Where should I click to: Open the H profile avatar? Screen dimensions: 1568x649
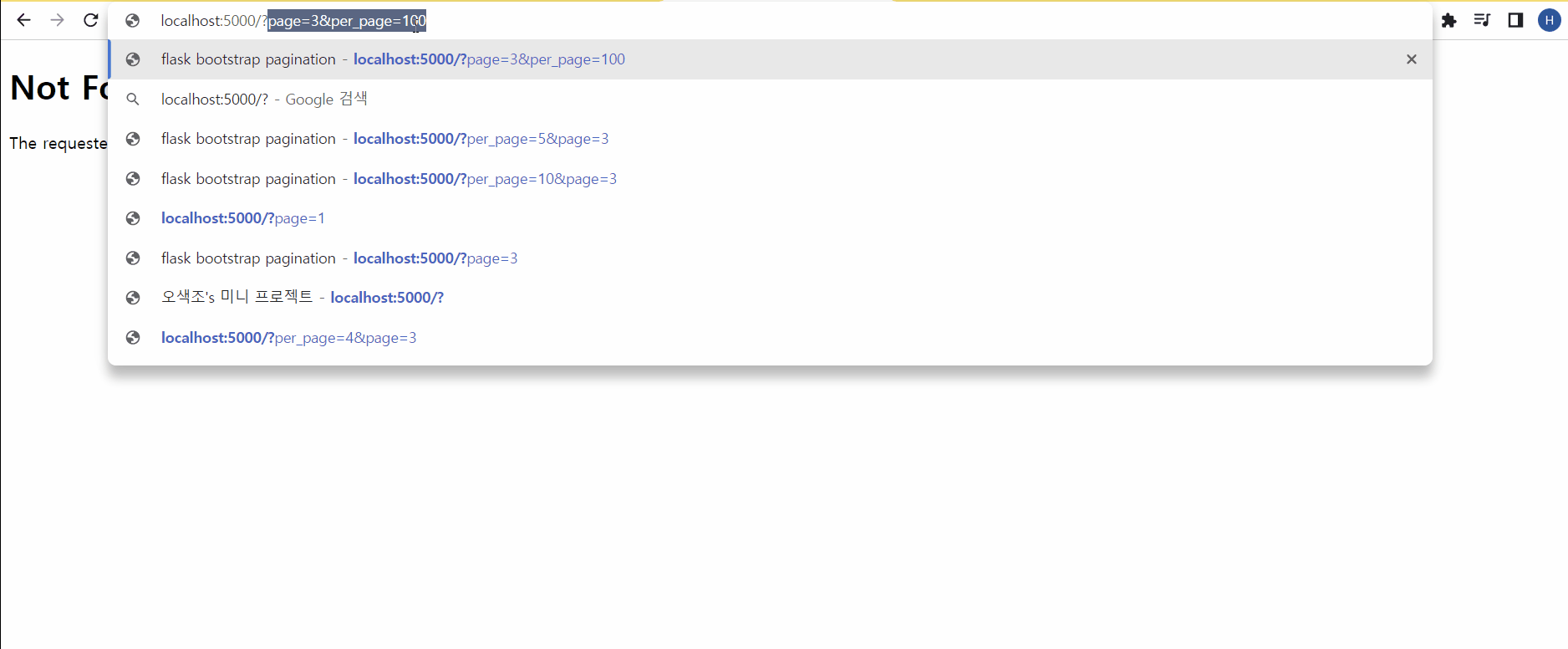pyautogui.click(x=1550, y=20)
